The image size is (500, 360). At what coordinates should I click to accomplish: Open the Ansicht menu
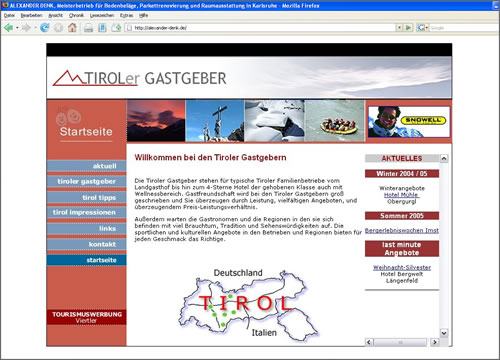tap(55, 15)
